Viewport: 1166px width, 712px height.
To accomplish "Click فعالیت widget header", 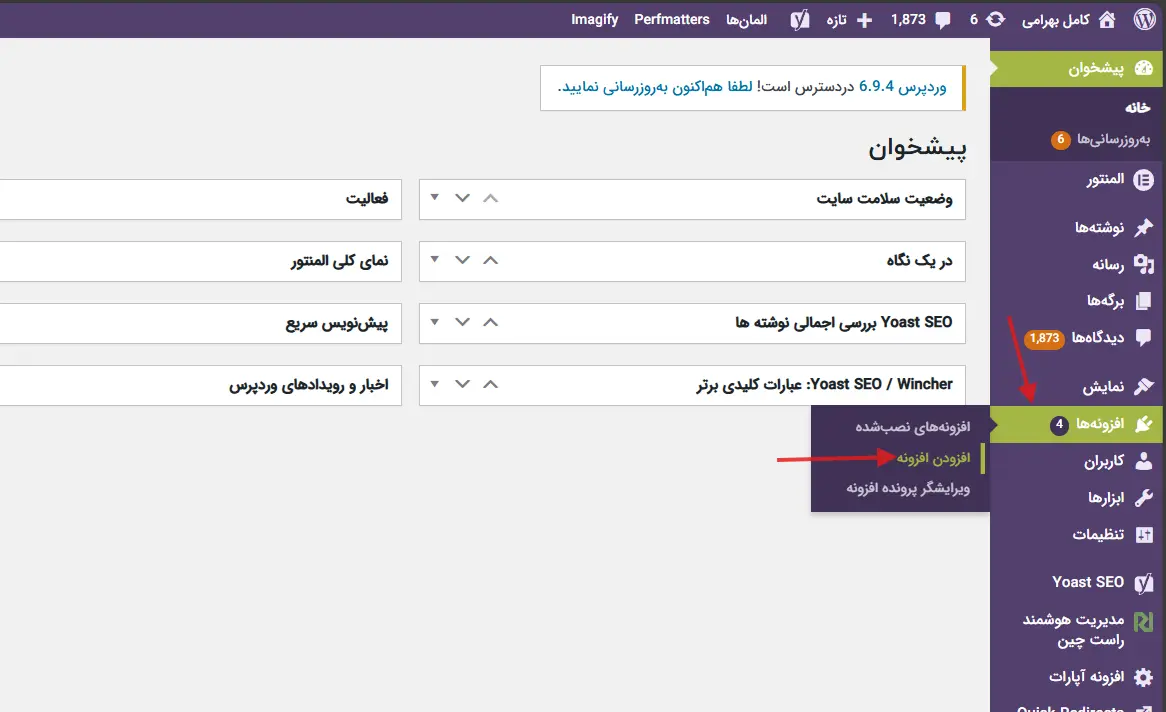I will [x=201, y=199].
